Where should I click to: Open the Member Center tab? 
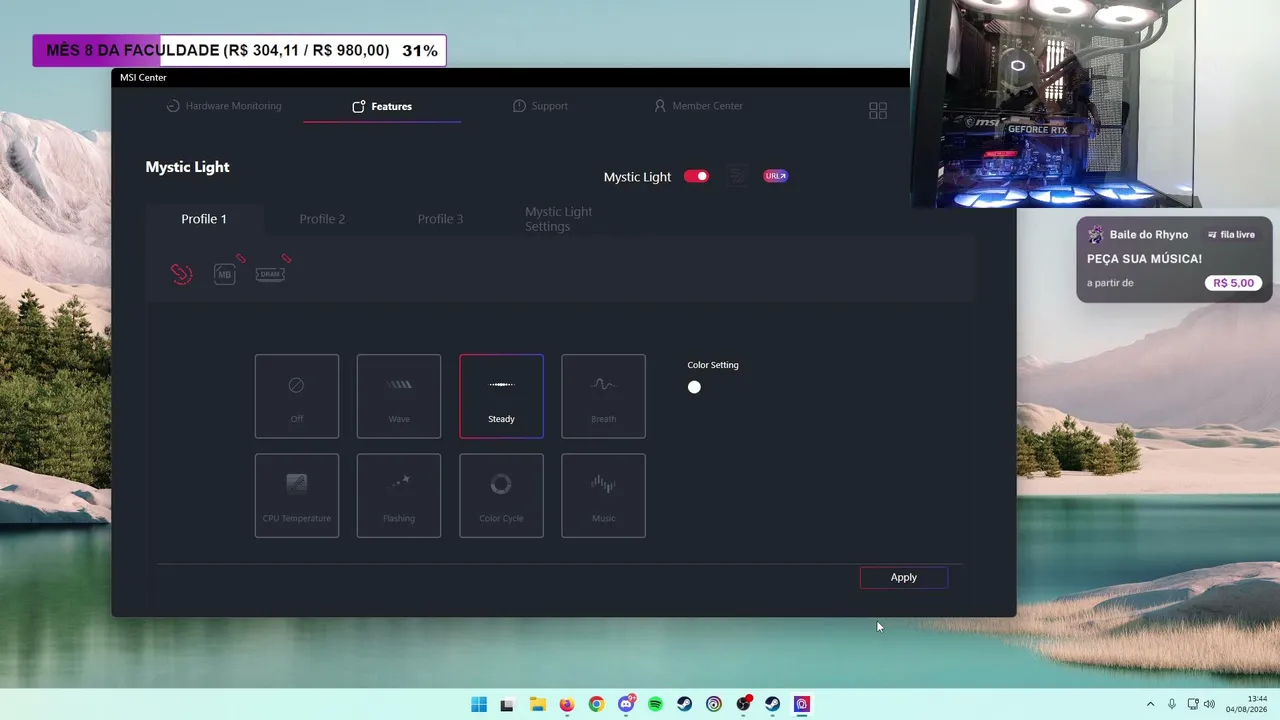(698, 106)
